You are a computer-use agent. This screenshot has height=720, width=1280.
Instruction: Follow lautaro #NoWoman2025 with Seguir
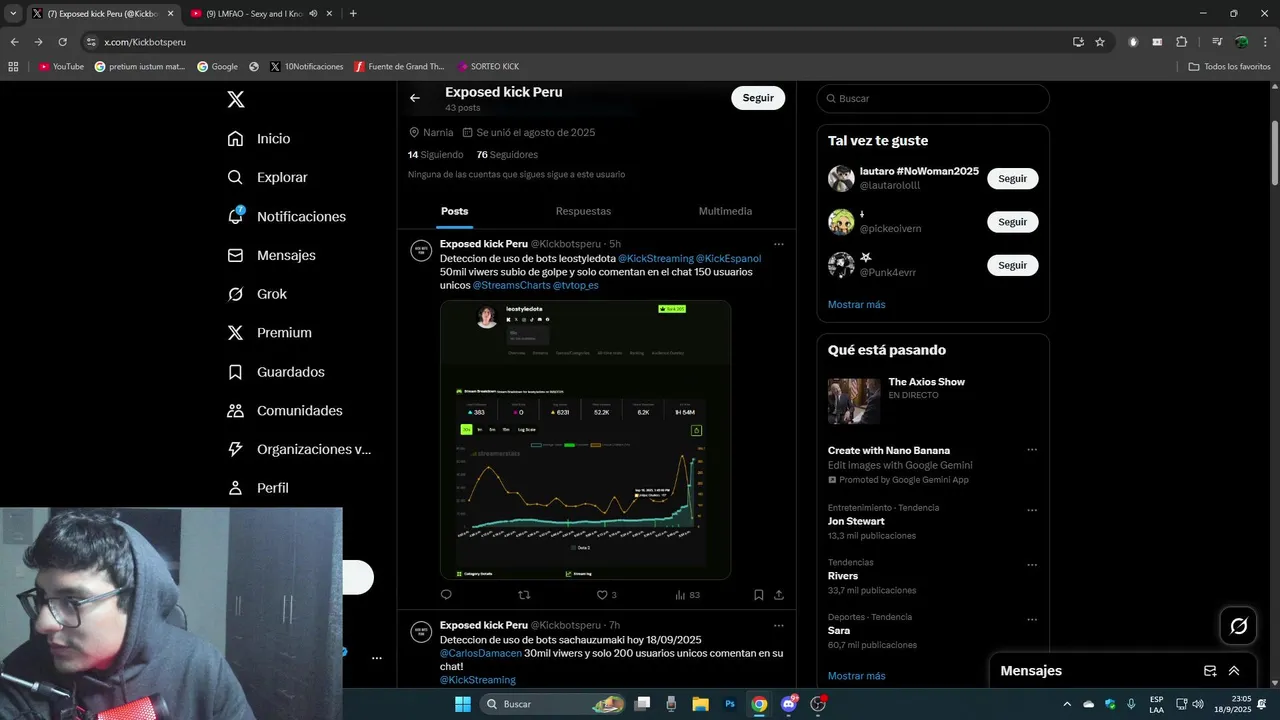(x=1012, y=178)
